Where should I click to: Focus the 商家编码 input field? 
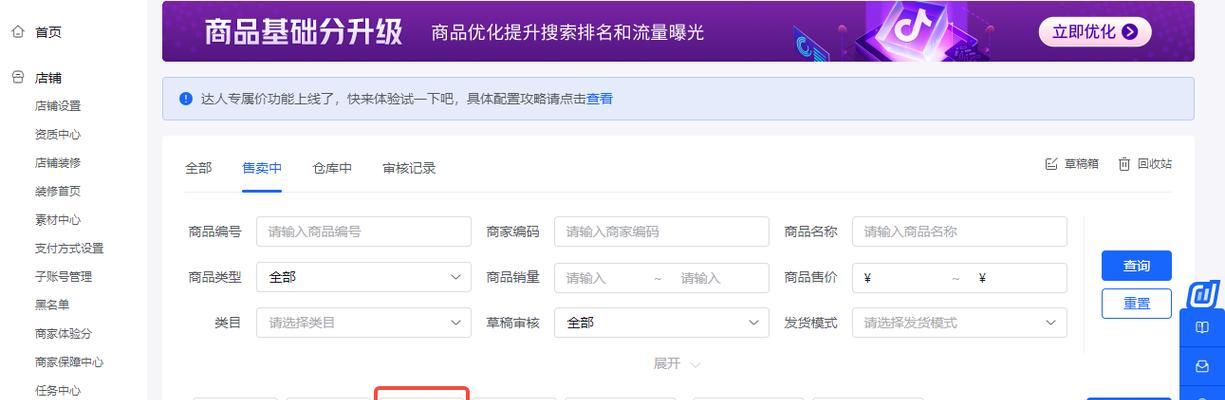[662, 231]
